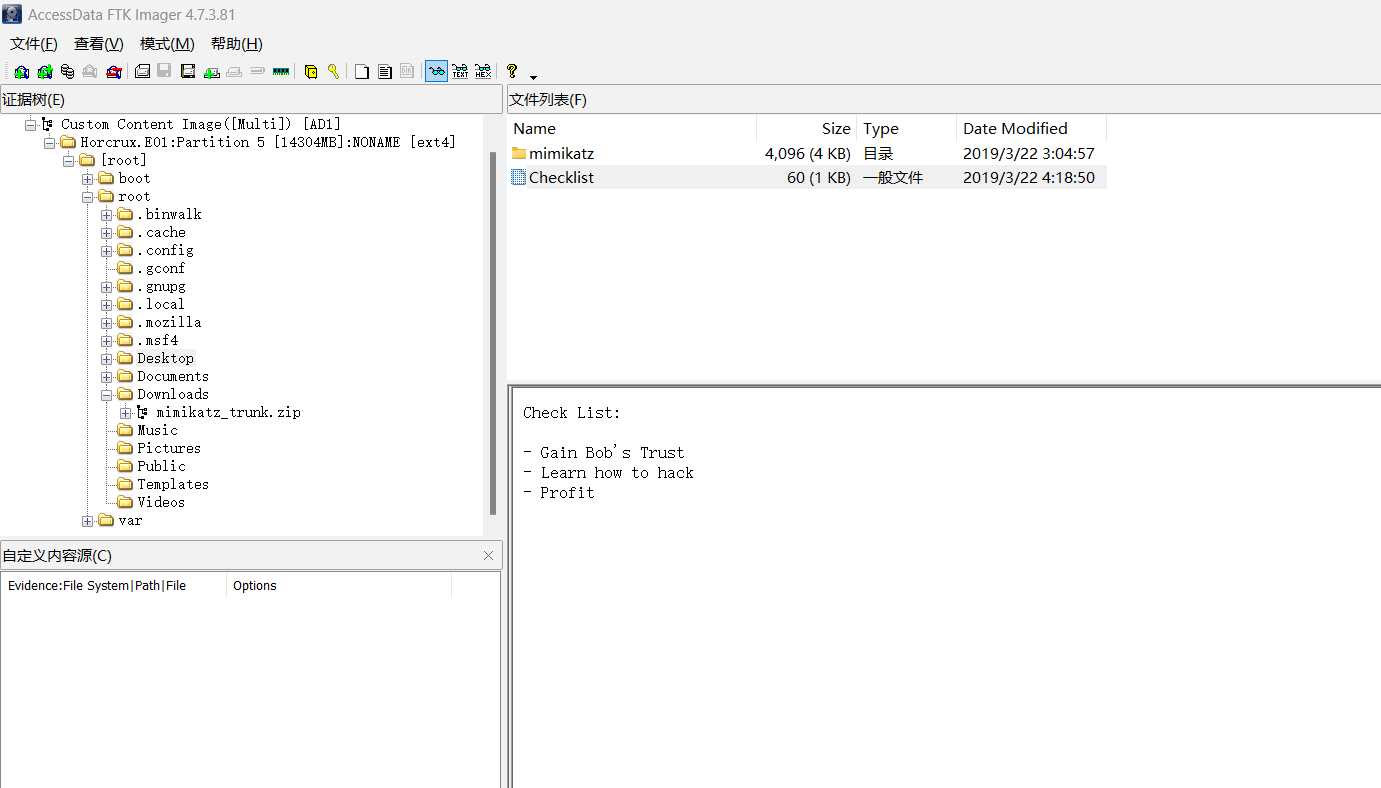Expand the .local folder
Viewport: 1381px width, 788px height.
(x=106, y=304)
